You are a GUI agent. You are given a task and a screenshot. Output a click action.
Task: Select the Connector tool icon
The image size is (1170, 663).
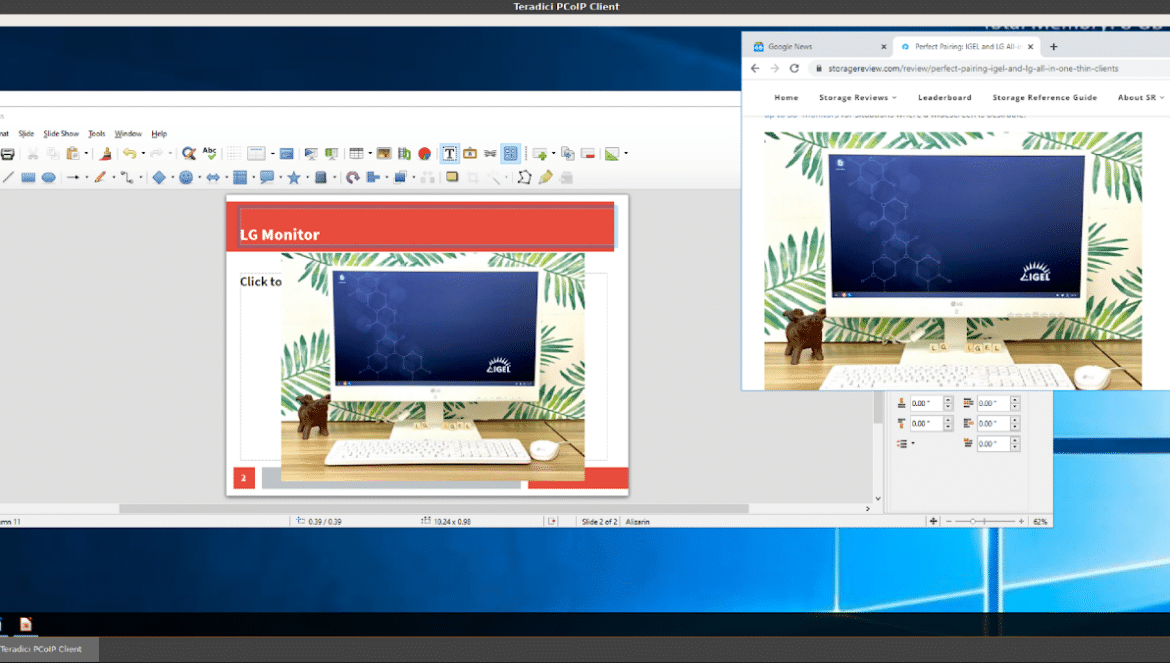pos(127,177)
